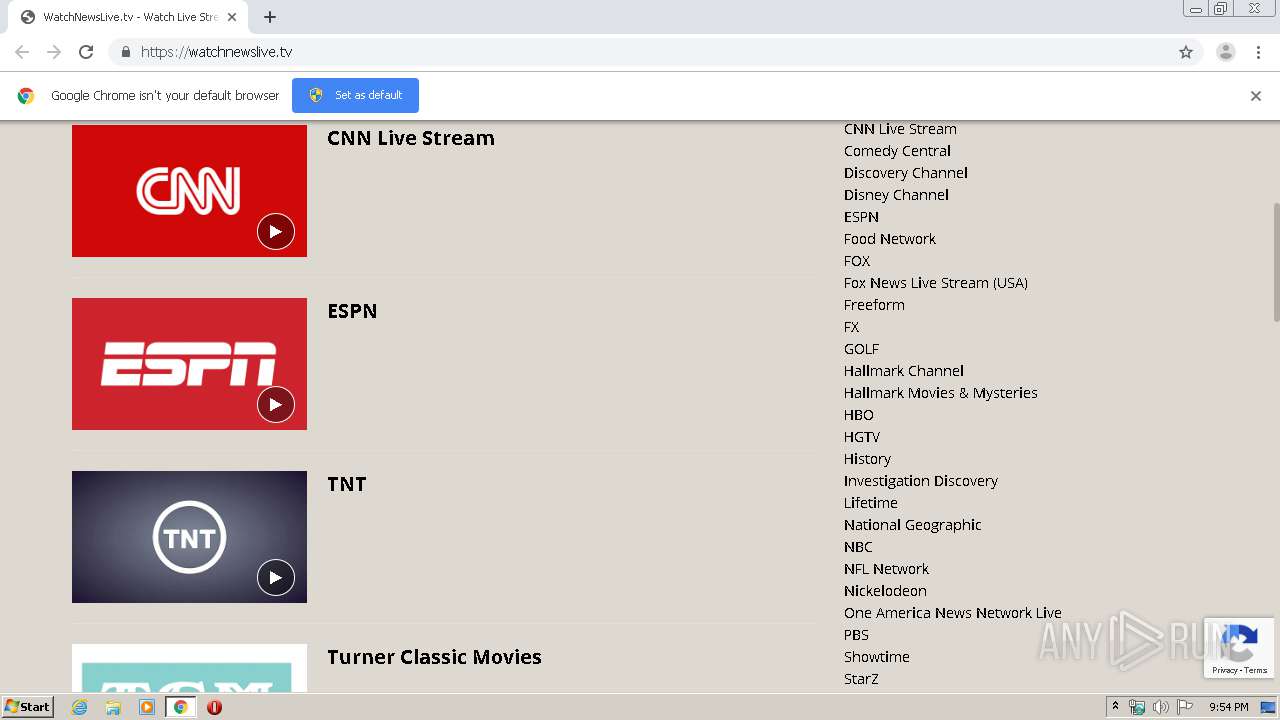
Task: Select Comedy Central in sidebar
Action: pos(897,151)
